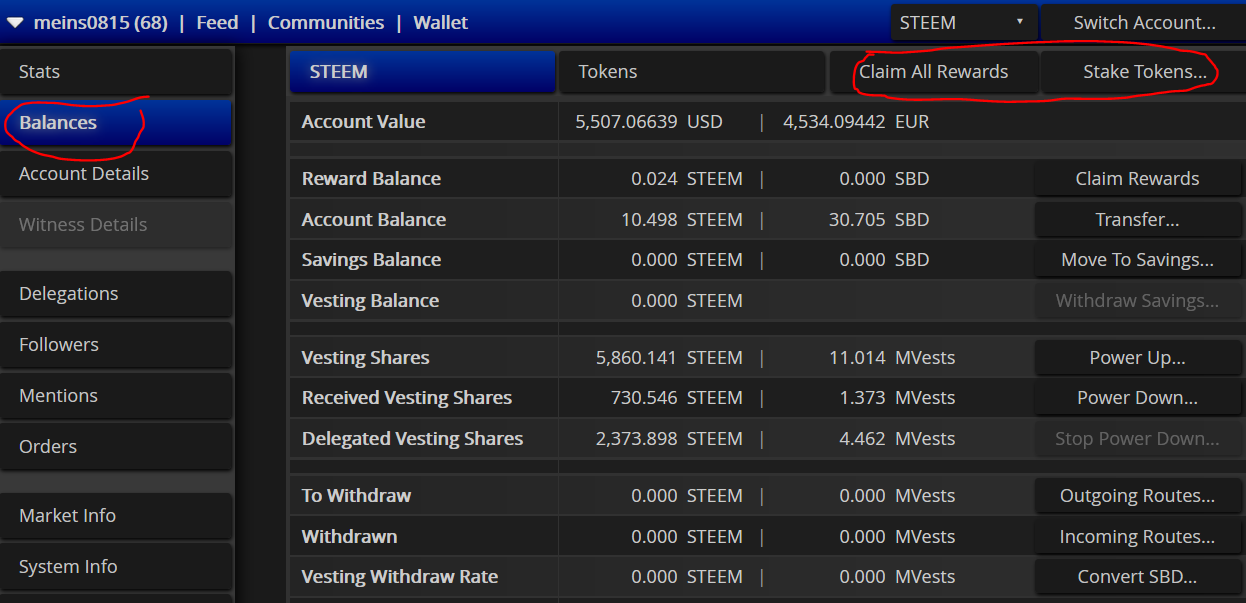The image size is (1246, 603).
Task: Click the Convert SBD button
Action: pyautogui.click(x=1137, y=577)
